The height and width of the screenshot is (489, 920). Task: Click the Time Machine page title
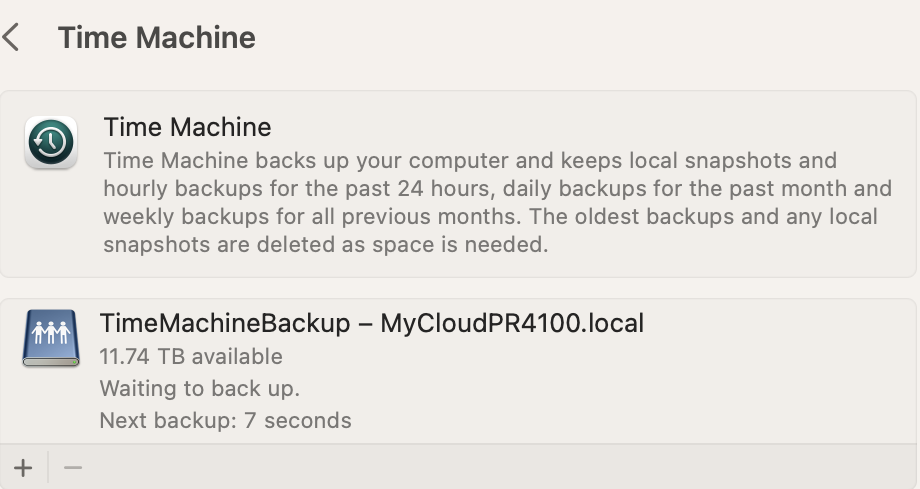(x=157, y=38)
